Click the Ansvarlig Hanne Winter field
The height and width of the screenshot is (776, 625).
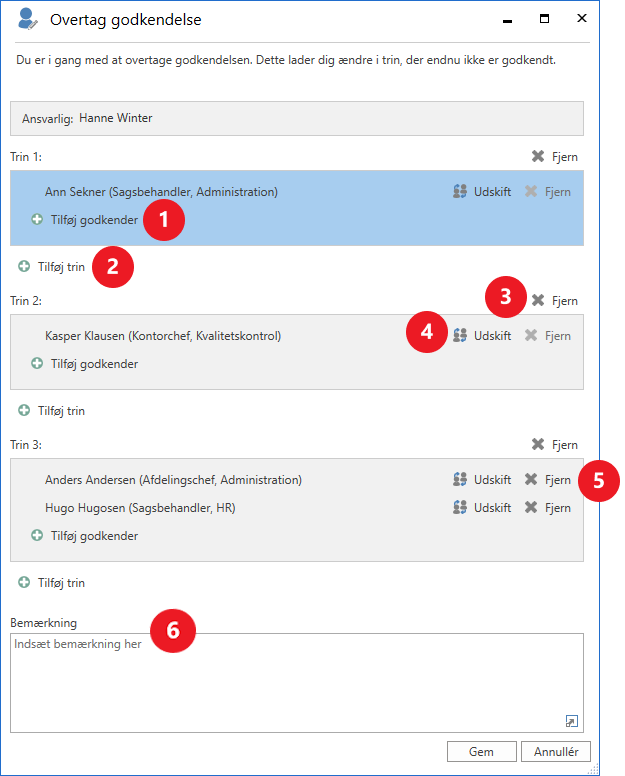coord(296,118)
